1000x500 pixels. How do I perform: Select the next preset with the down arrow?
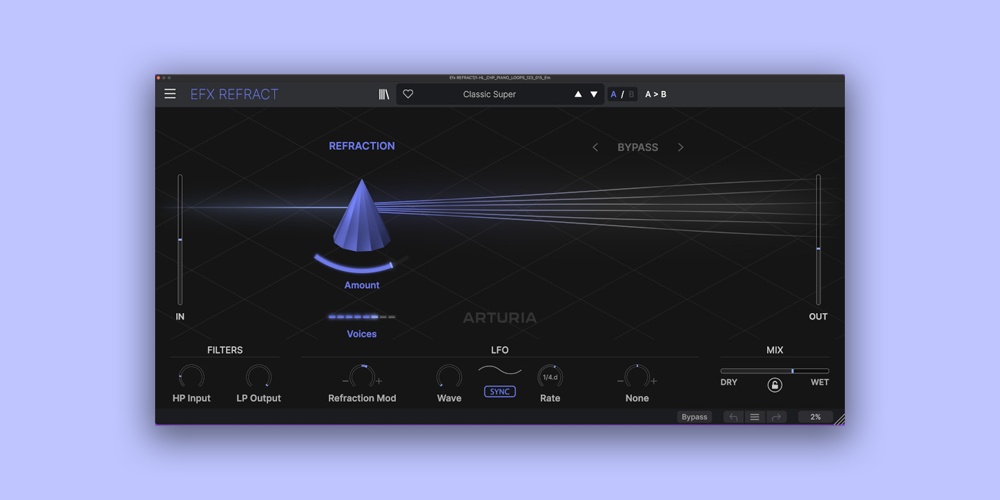point(594,94)
